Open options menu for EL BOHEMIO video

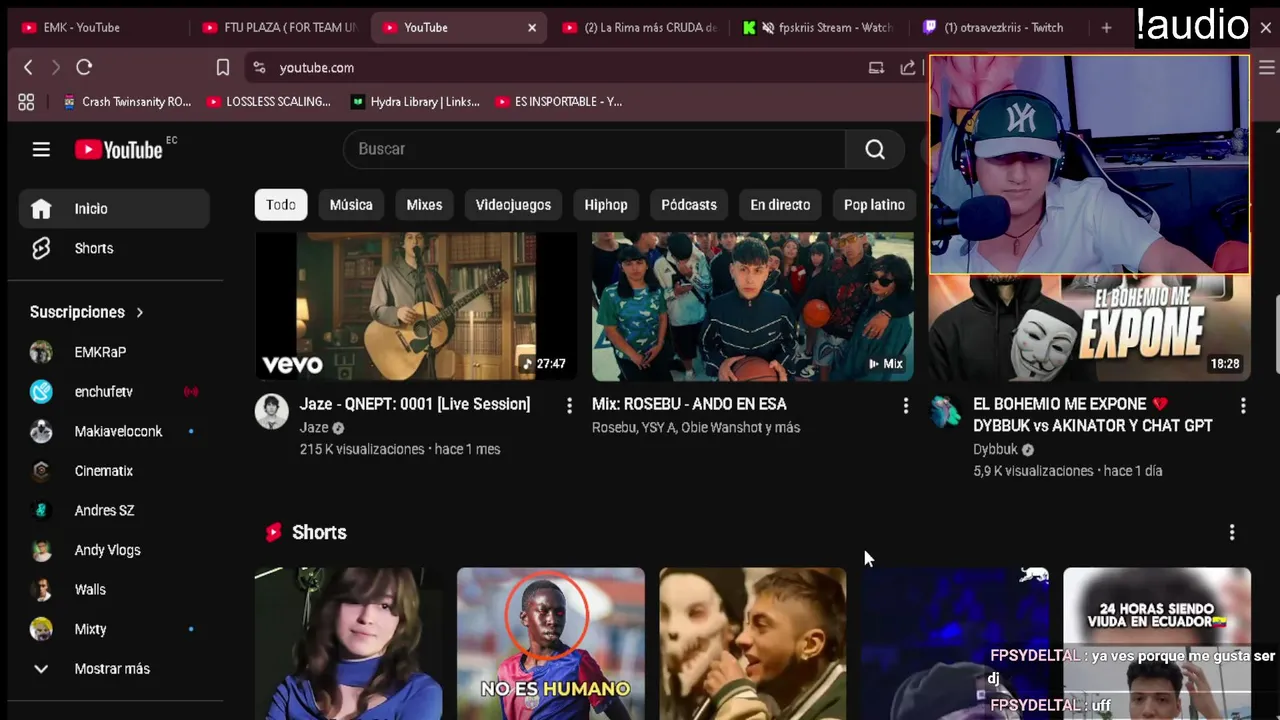pos(1243,405)
